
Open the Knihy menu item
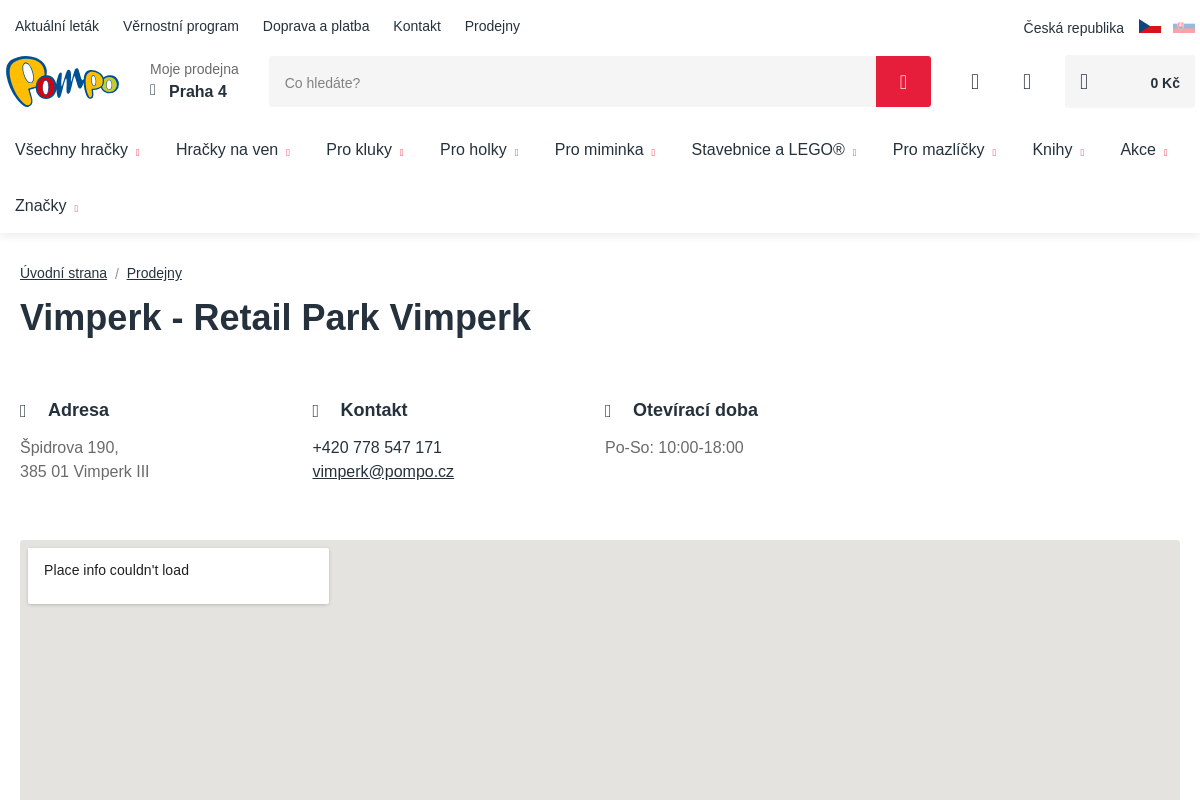[x=1057, y=150]
